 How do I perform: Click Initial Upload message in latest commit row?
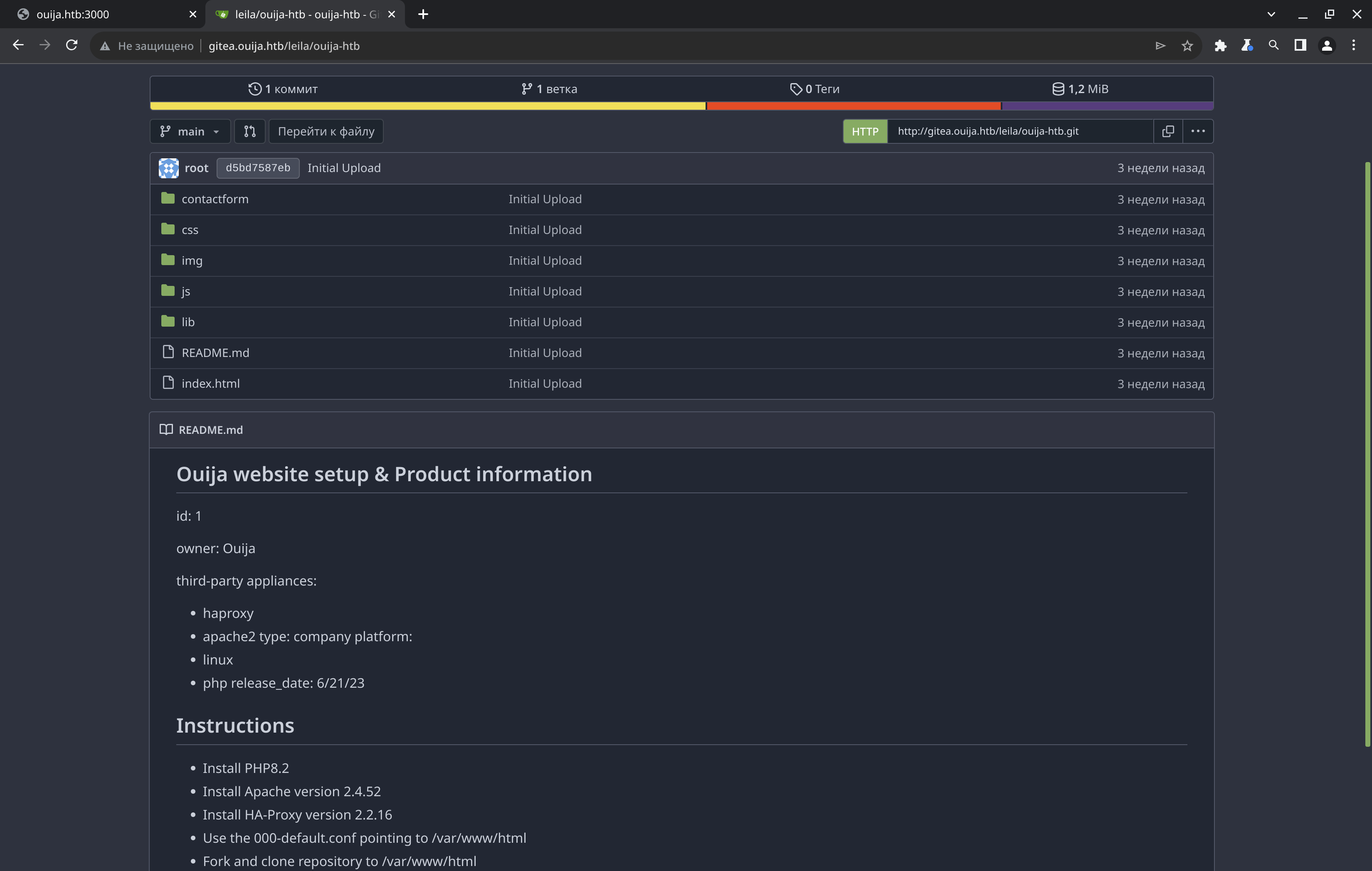[344, 168]
